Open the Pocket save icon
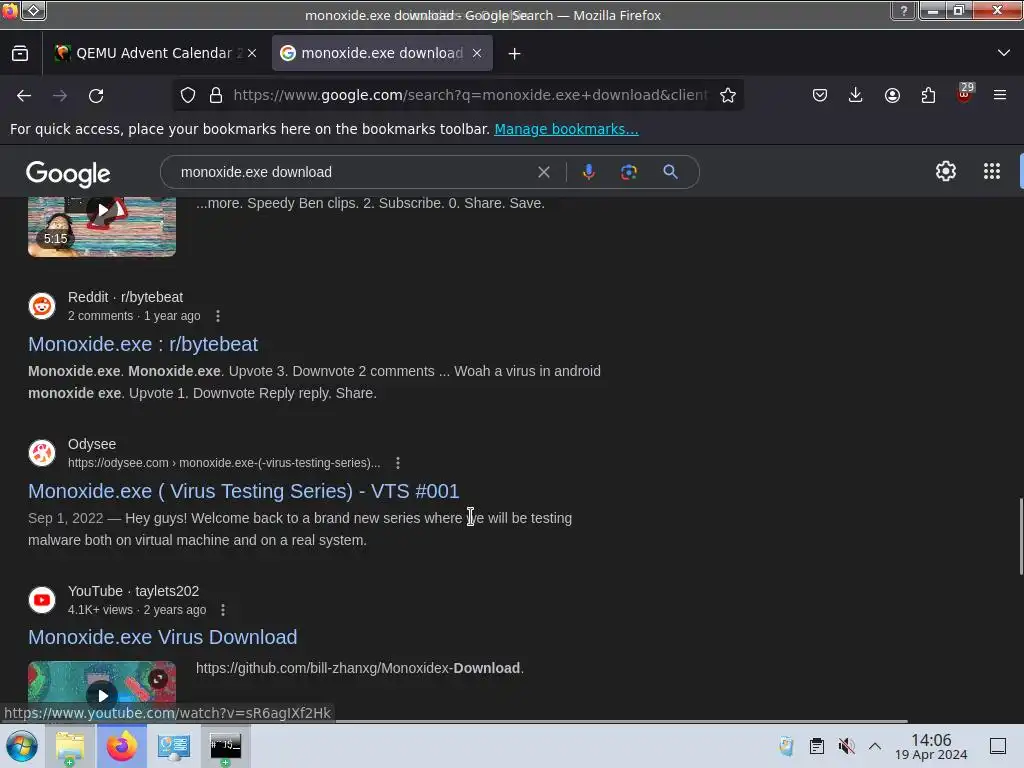 coord(820,95)
